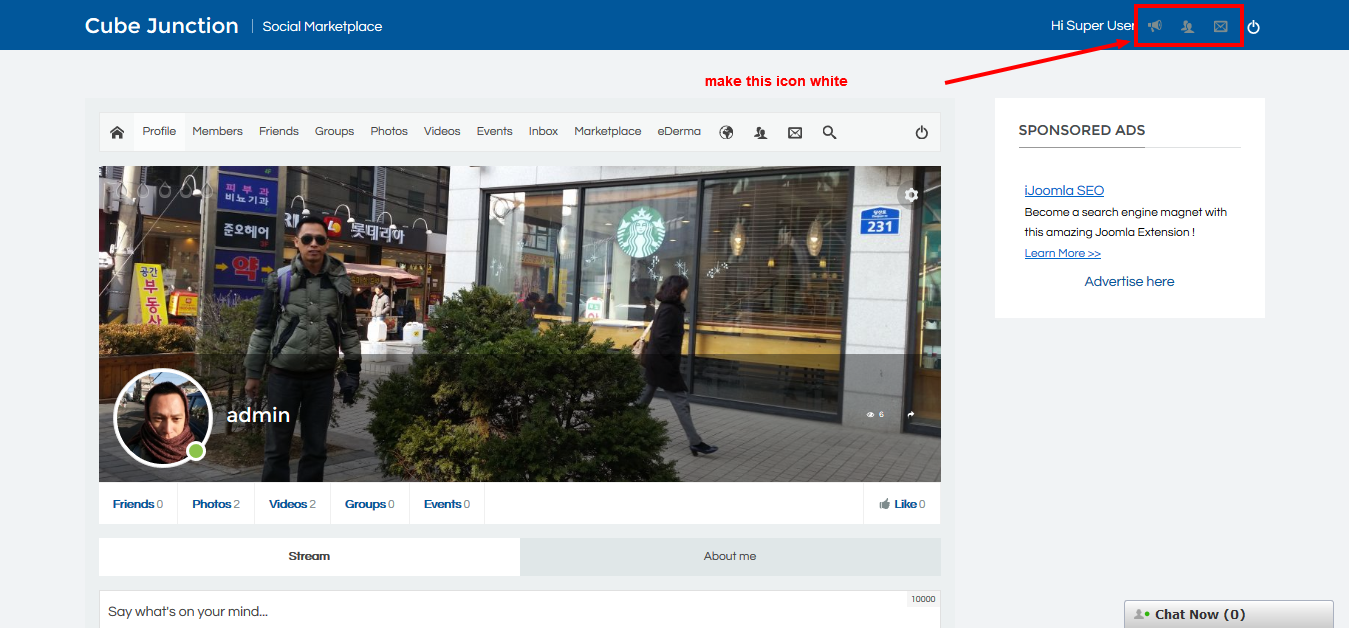1349x628 pixels.
Task: Select the Stream tab
Action: (309, 556)
